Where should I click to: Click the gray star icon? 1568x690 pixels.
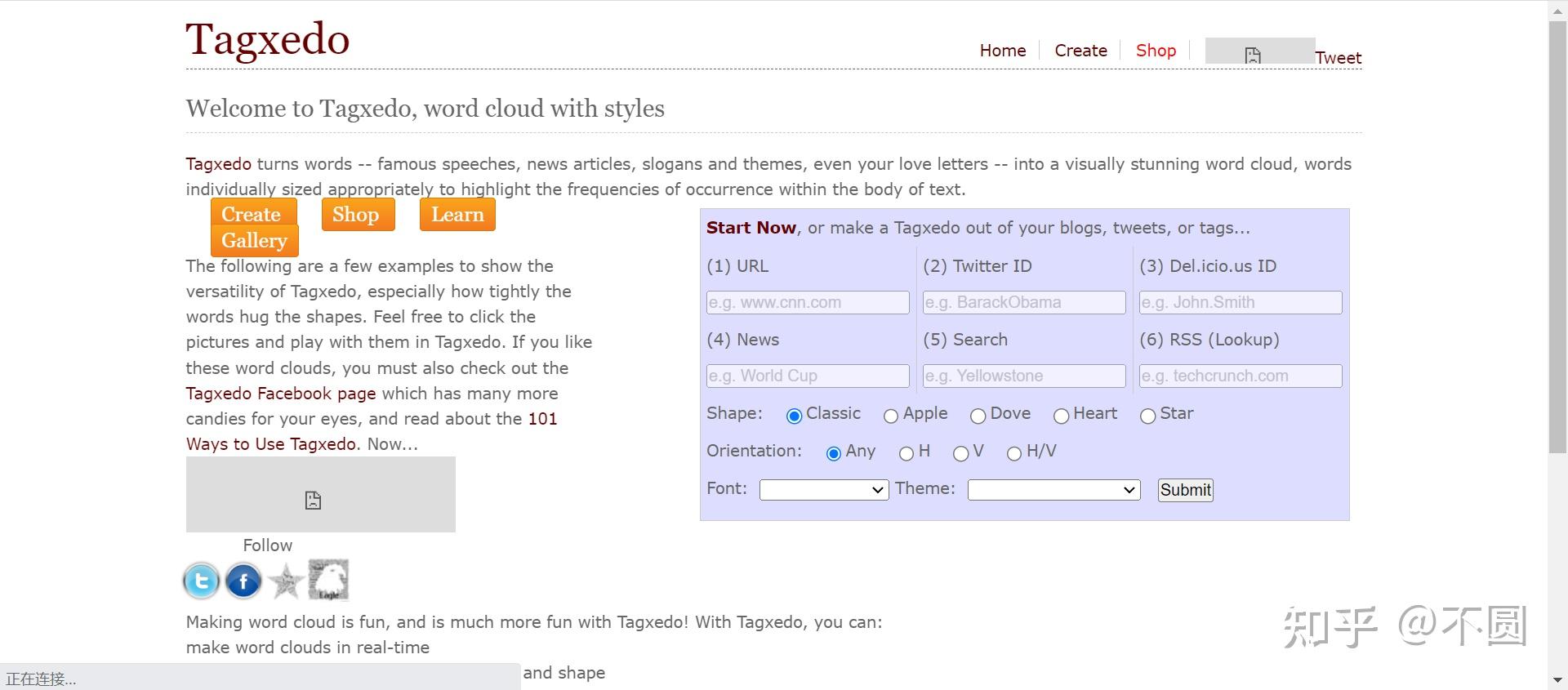click(x=286, y=581)
